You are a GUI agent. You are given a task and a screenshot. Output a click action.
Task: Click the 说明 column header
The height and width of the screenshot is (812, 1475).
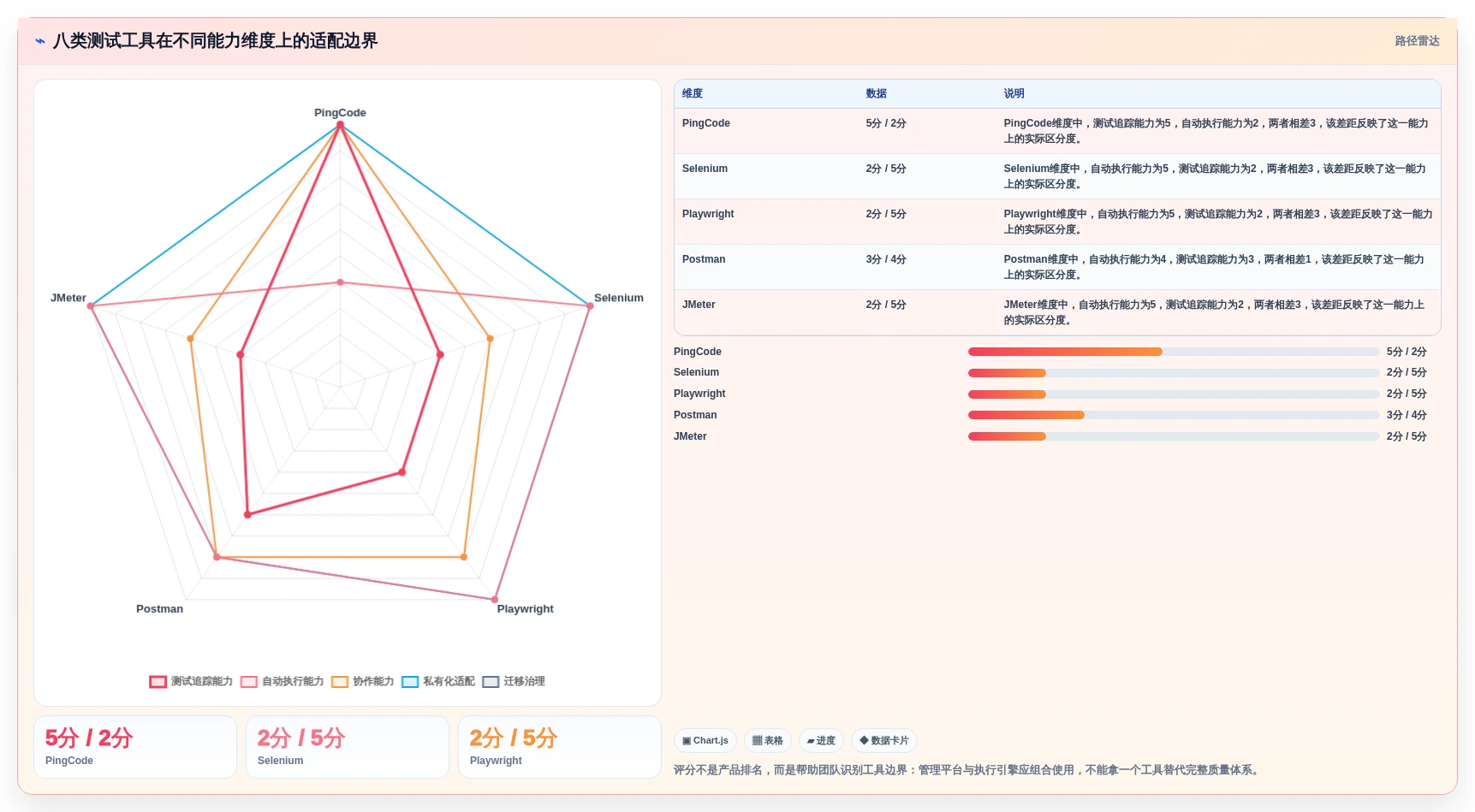[x=1014, y=94]
